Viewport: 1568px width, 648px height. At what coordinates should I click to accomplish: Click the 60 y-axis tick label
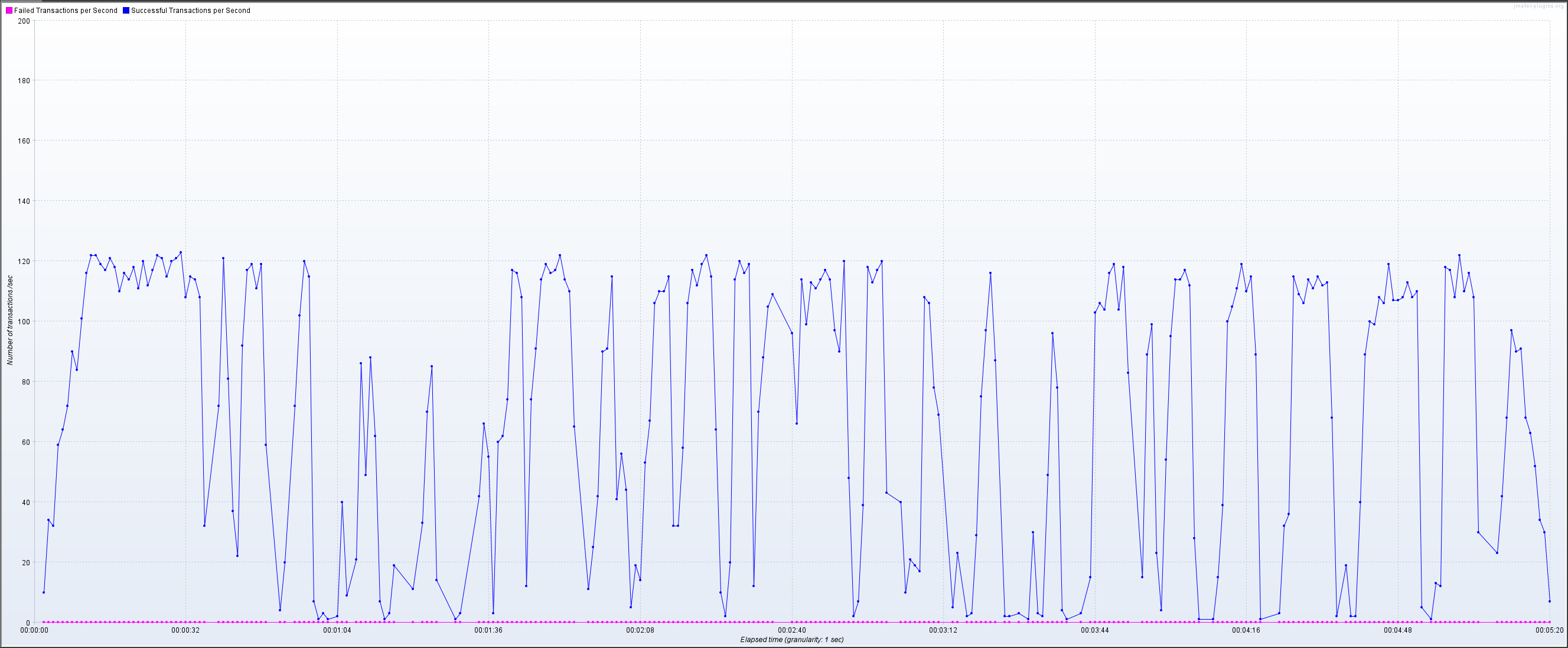click(x=25, y=442)
